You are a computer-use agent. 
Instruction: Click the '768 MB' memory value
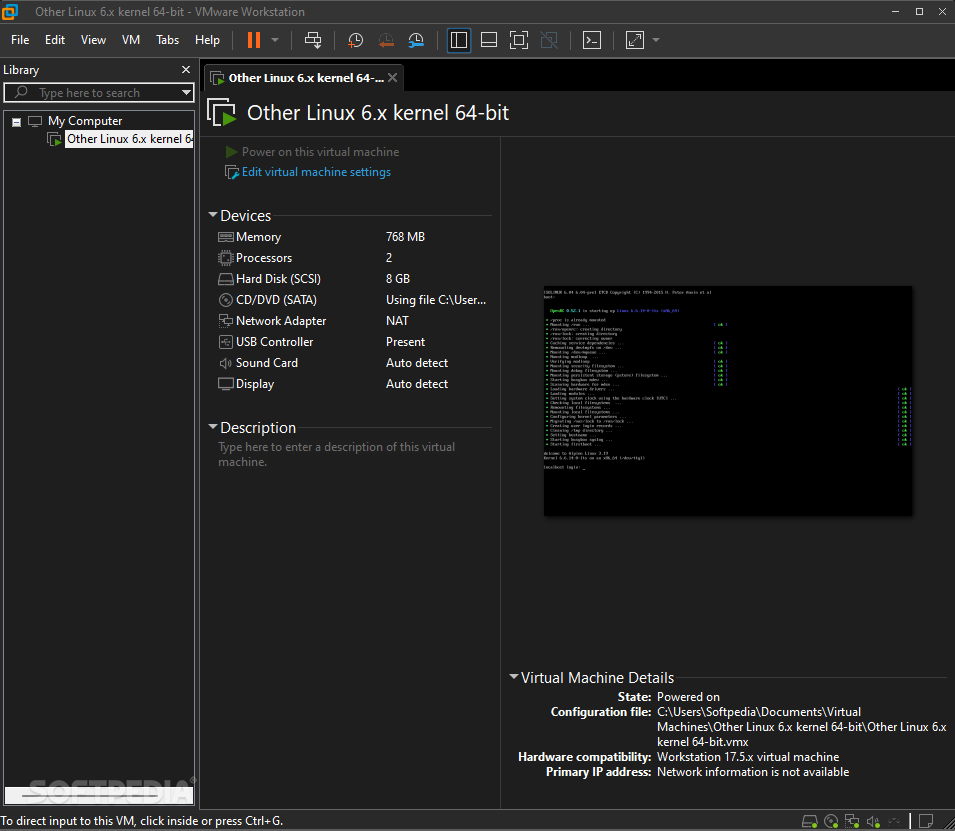[x=405, y=237]
